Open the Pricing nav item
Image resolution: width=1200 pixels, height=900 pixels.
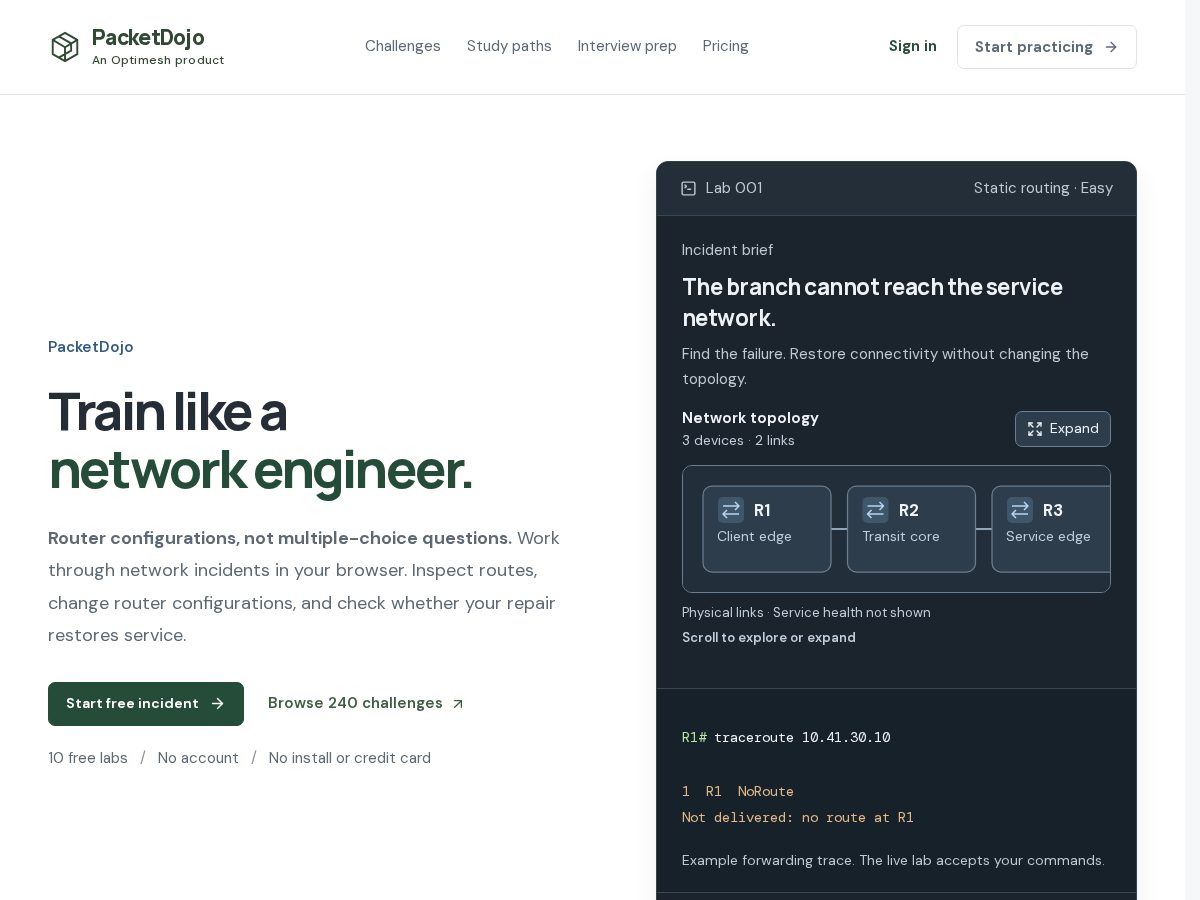(725, 46)
